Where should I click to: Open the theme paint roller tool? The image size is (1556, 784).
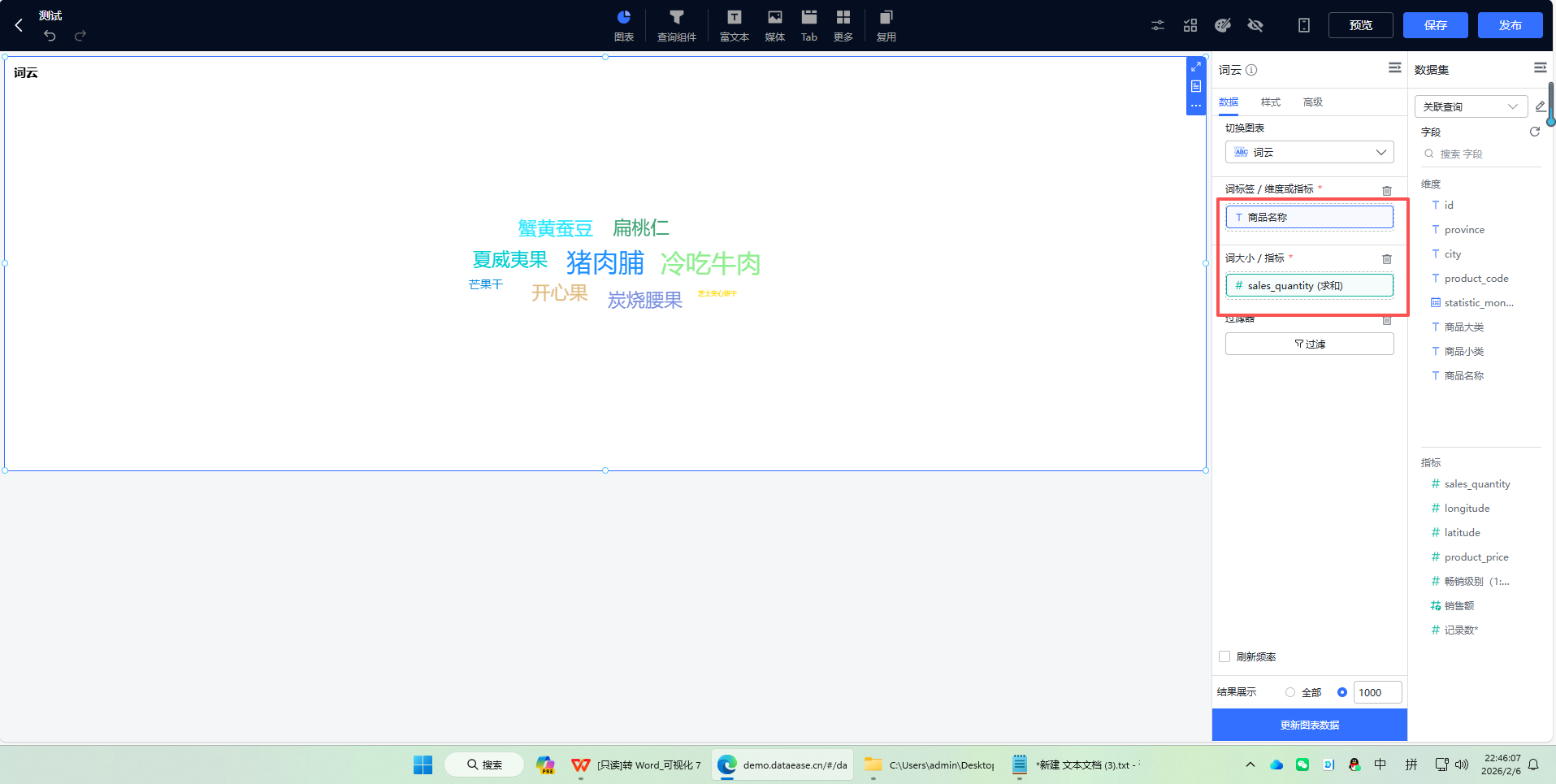[1222, 25]
